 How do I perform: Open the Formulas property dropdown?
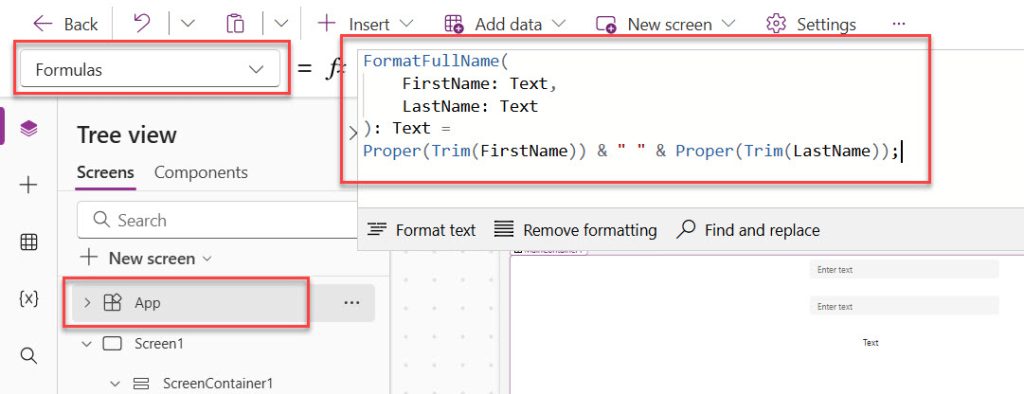point(150,69)
